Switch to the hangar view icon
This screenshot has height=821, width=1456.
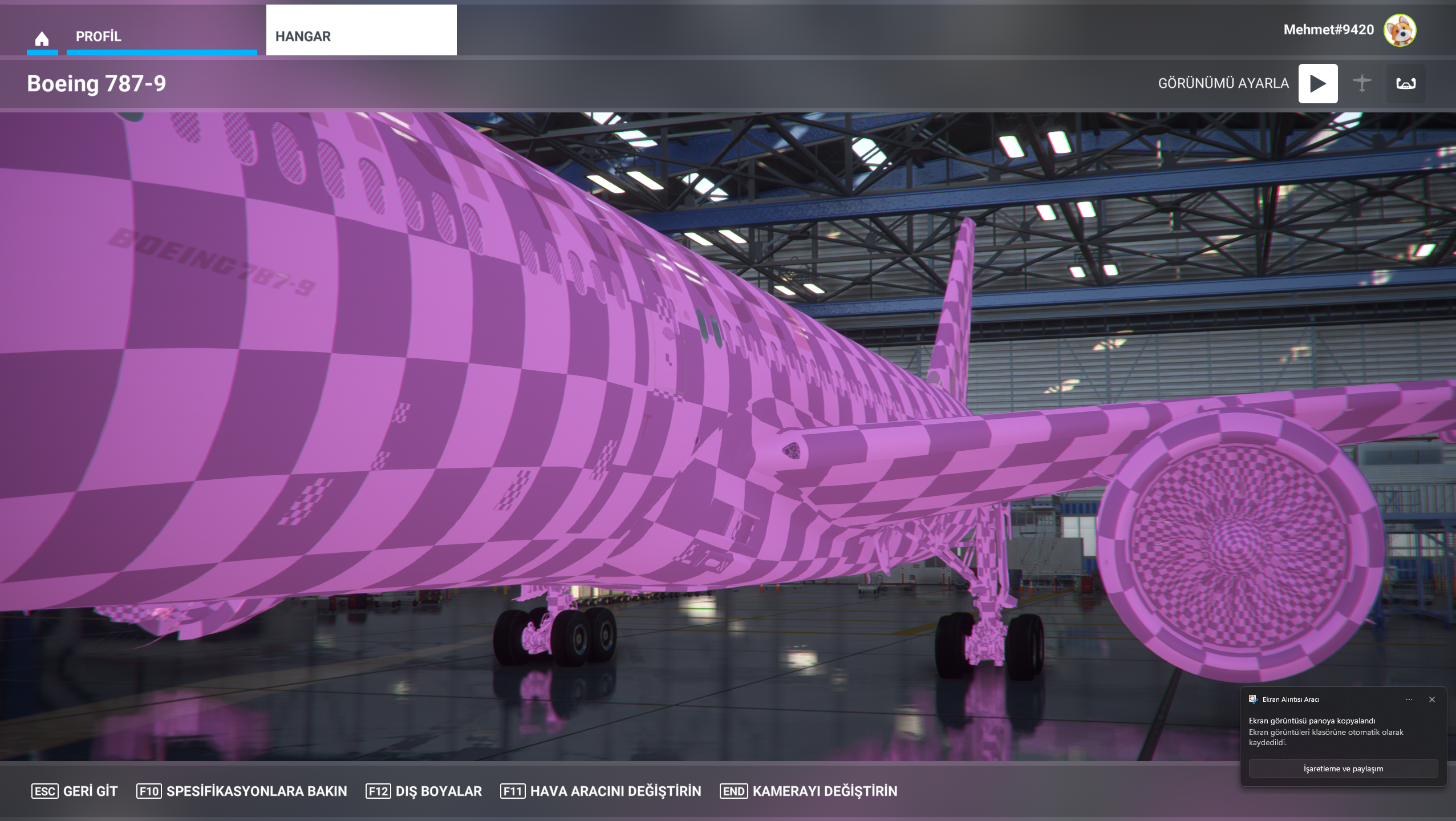[x=1405, y=83]
